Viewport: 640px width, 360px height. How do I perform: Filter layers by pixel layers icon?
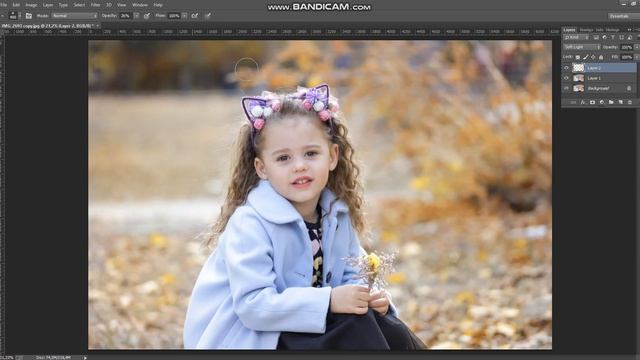tap(596, 37)
